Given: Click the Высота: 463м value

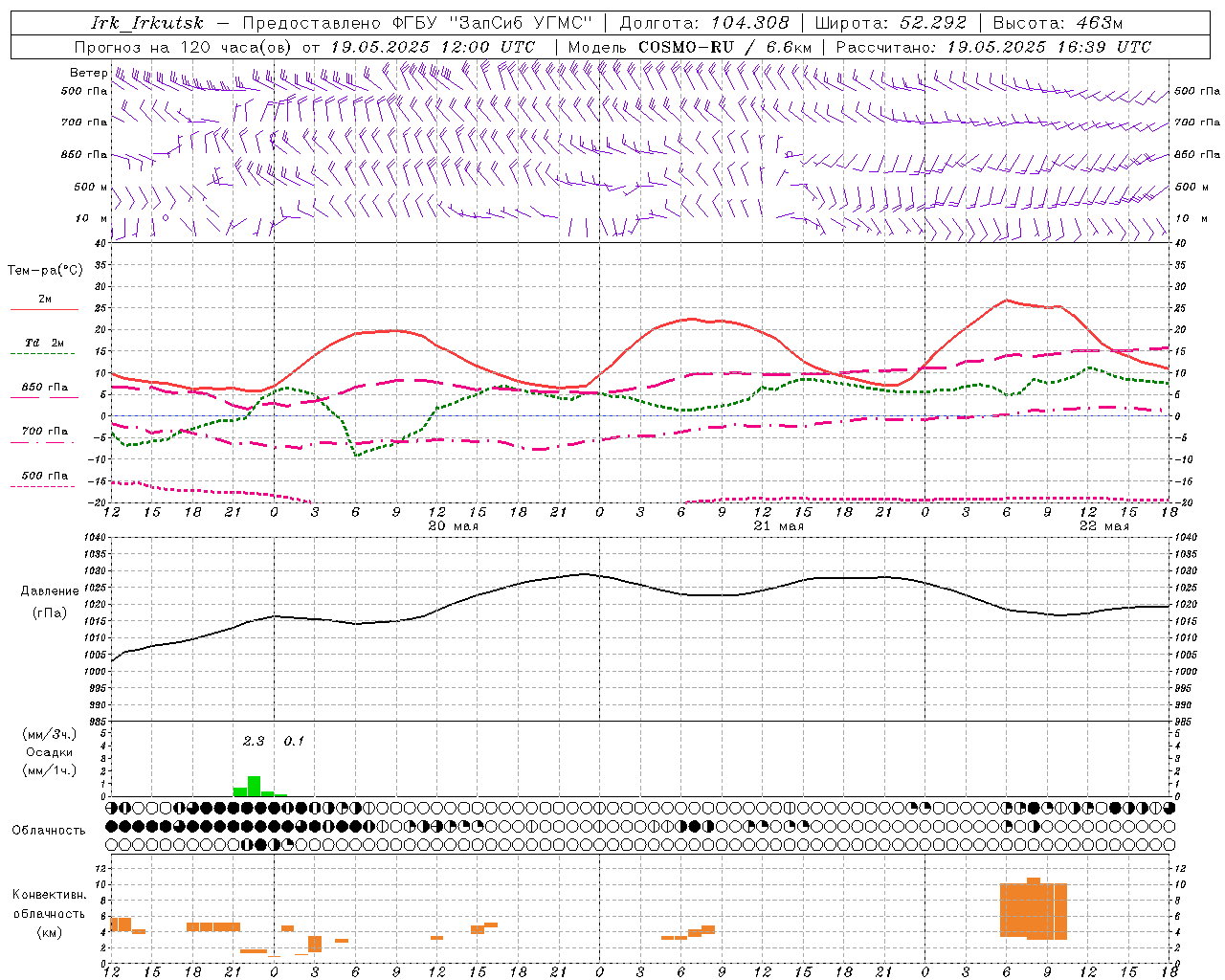Looking at the screenshot, I should pos(1058,23).
